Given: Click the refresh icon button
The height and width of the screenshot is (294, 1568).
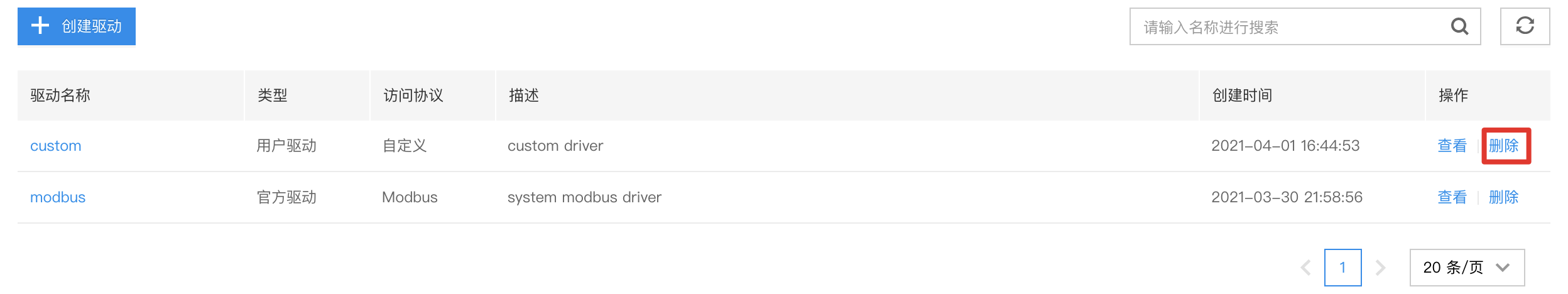Looking at the screenshot, I should pos(1525,26).
